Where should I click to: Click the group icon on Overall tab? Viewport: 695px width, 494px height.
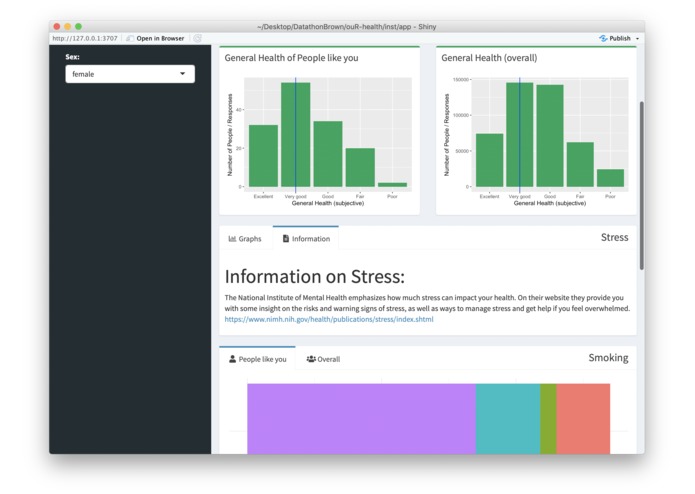(311, 358)
